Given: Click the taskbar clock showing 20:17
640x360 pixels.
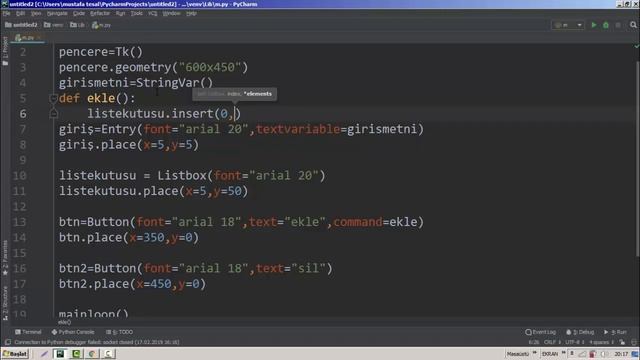Looking at the screenshot, I should (x=621, y=354).
